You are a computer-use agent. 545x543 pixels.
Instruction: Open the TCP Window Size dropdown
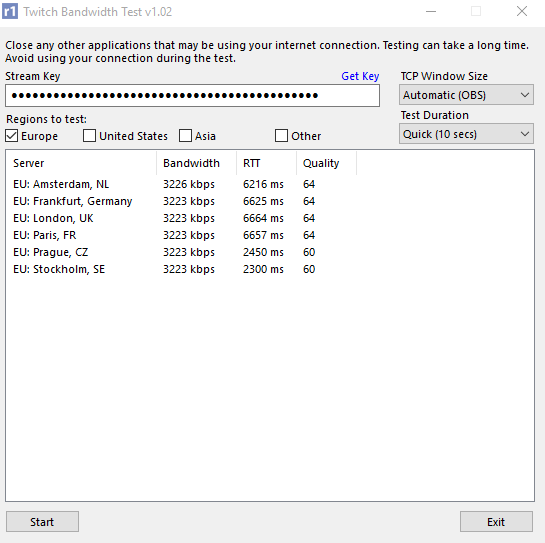(x=466, y=95)
